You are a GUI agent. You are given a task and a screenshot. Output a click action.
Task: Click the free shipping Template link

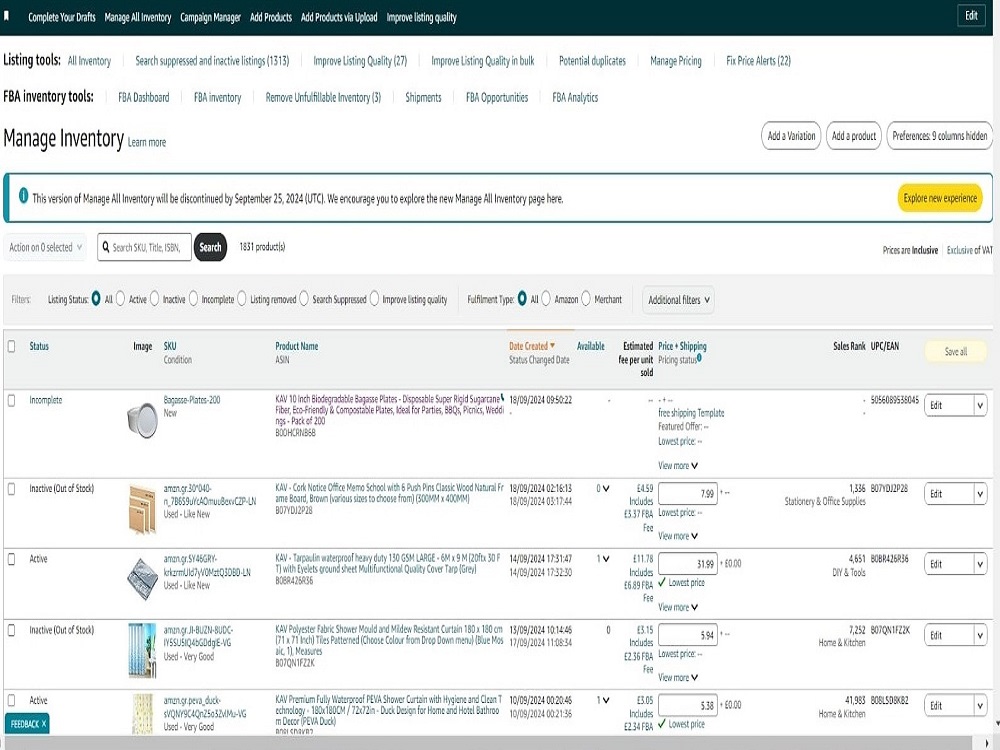pyautogui.click(x=691, y=413)
